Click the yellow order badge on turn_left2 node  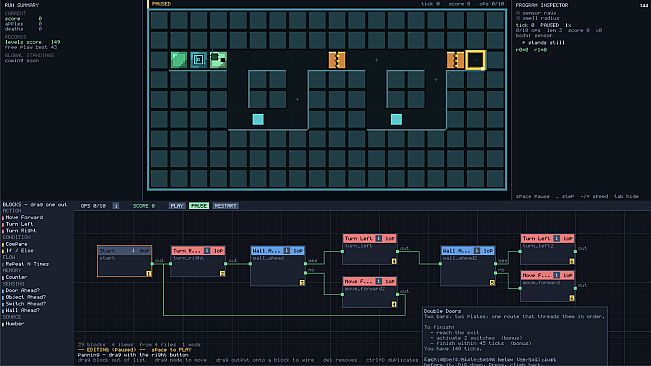[x=572, y=261]
